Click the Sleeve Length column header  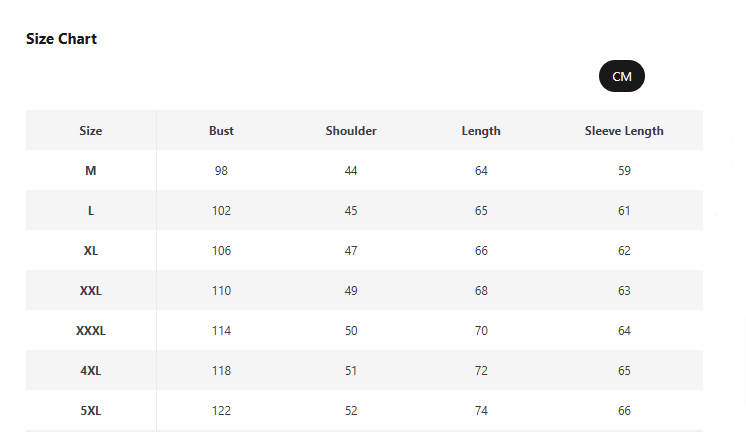[624, 131]
